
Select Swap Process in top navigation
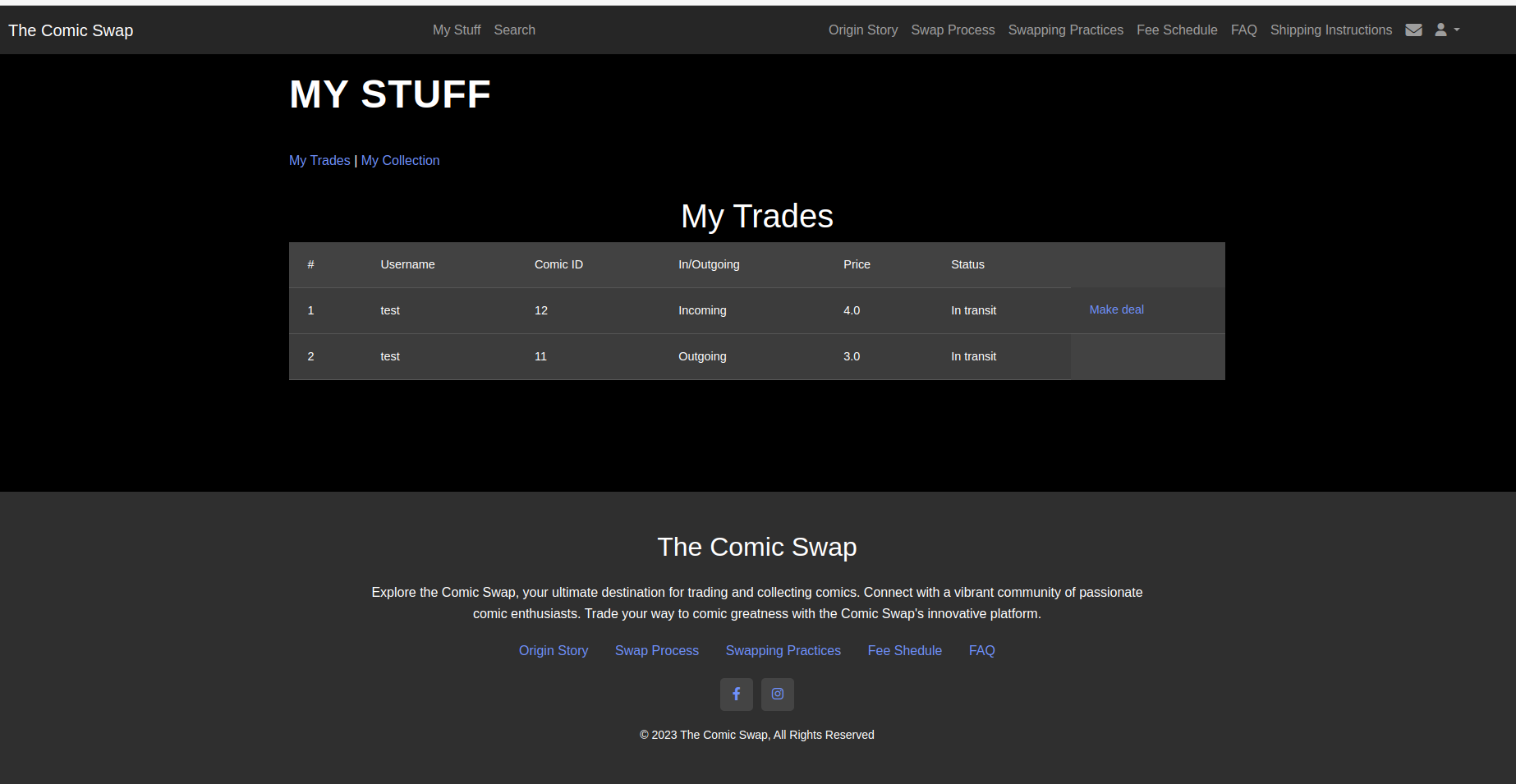click(x=953, y=30)
